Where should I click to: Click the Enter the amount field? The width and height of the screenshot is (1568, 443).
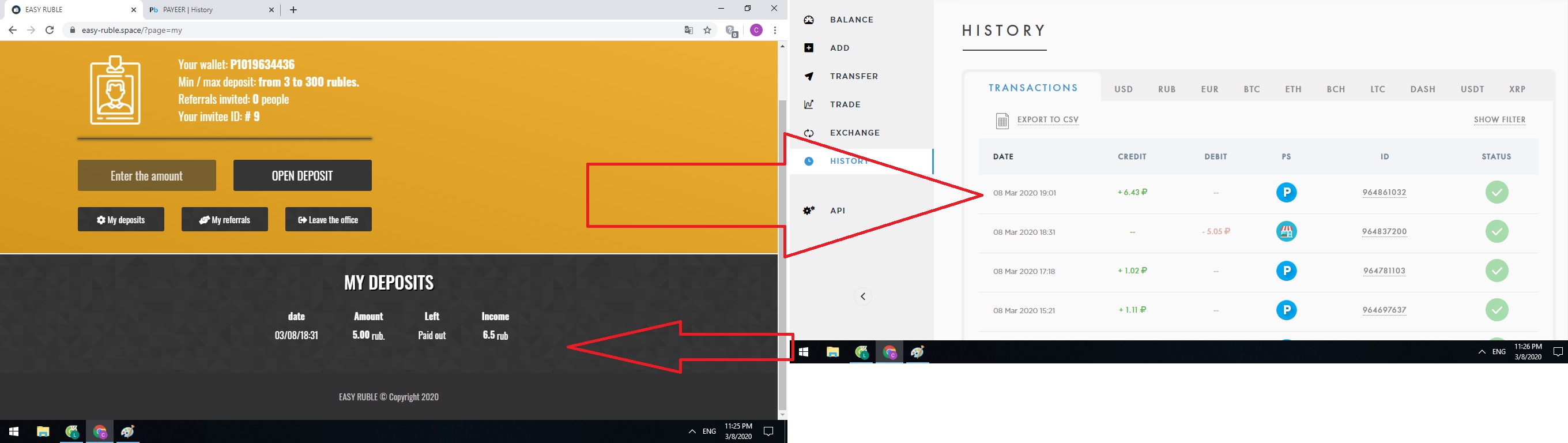[146, 175]
